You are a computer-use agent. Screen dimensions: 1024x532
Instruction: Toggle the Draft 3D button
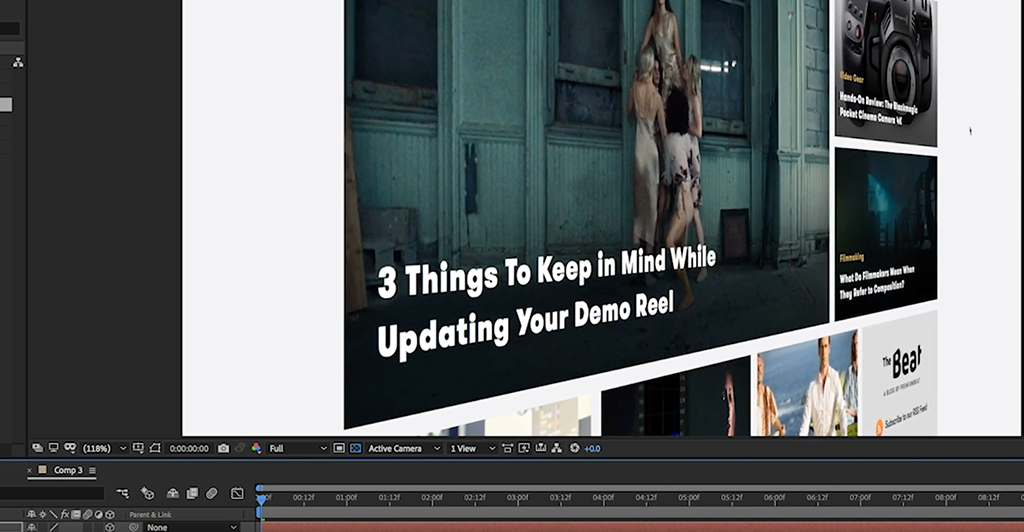(148, 493)
